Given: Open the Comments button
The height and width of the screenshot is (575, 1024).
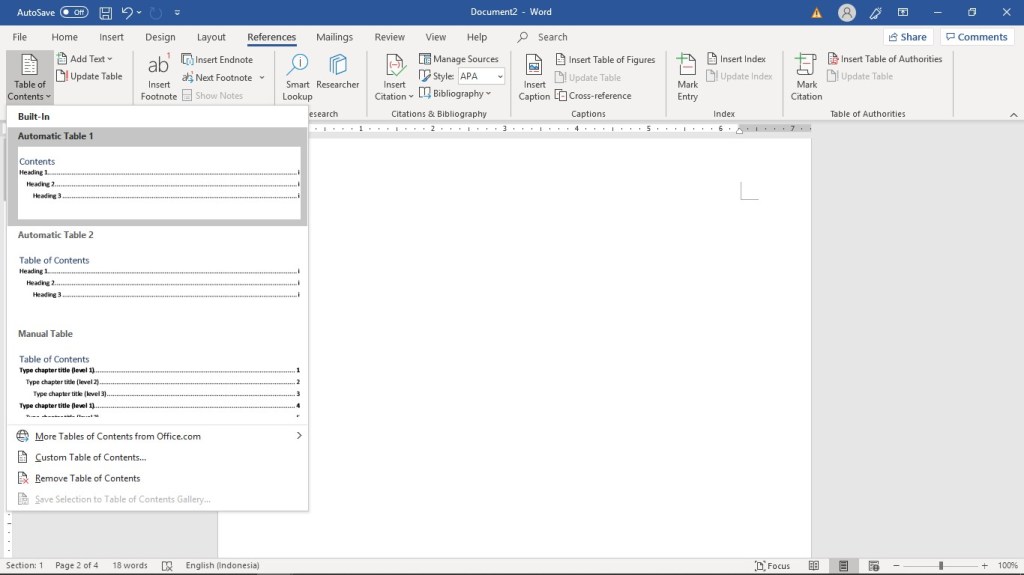Looking at the screenshot, I should click(x=976, y=37).
